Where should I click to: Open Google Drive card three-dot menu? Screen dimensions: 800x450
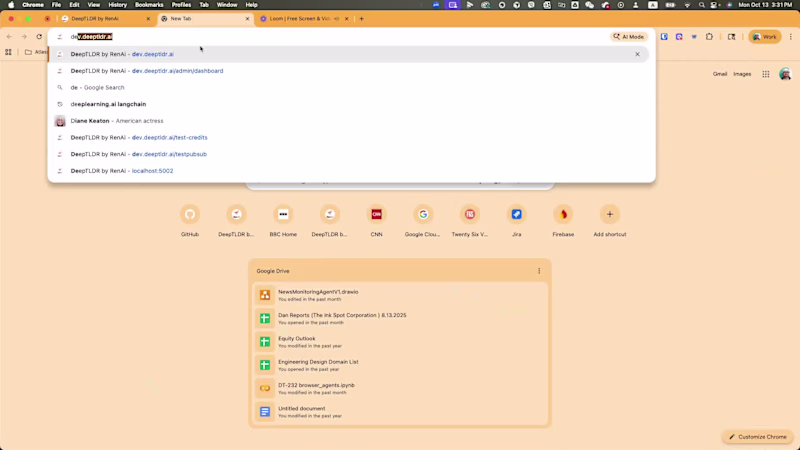coord(539,271)
